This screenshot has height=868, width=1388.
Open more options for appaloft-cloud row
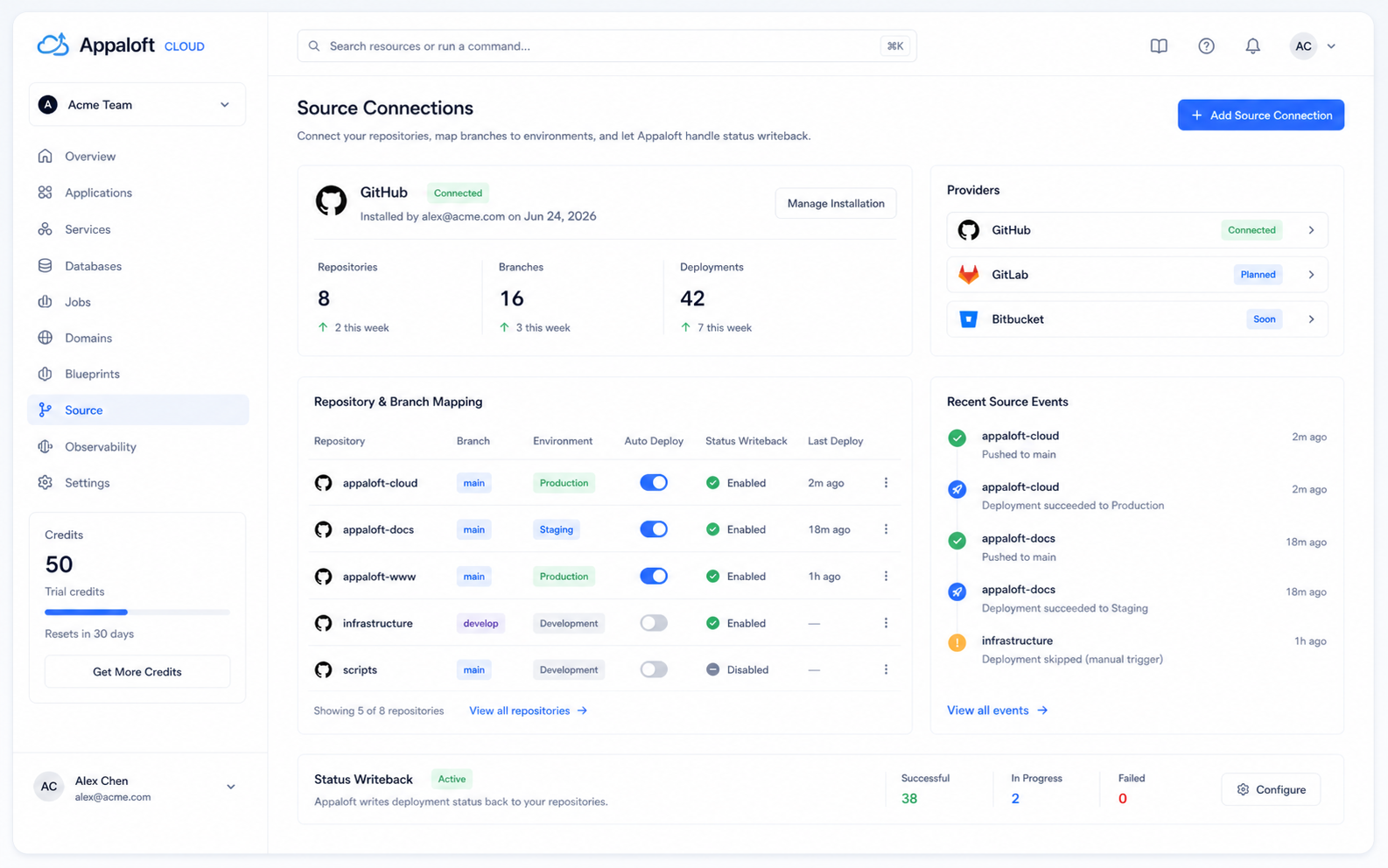[886, 483]
